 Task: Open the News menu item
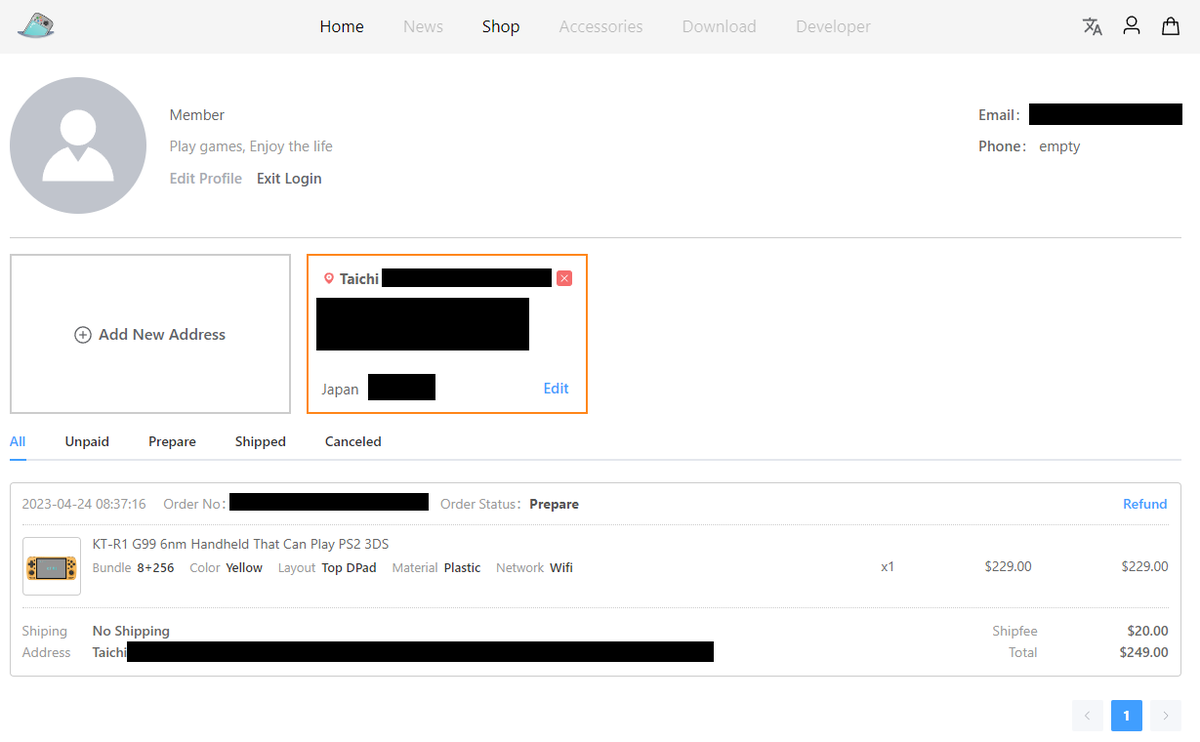tap(423, 27)
